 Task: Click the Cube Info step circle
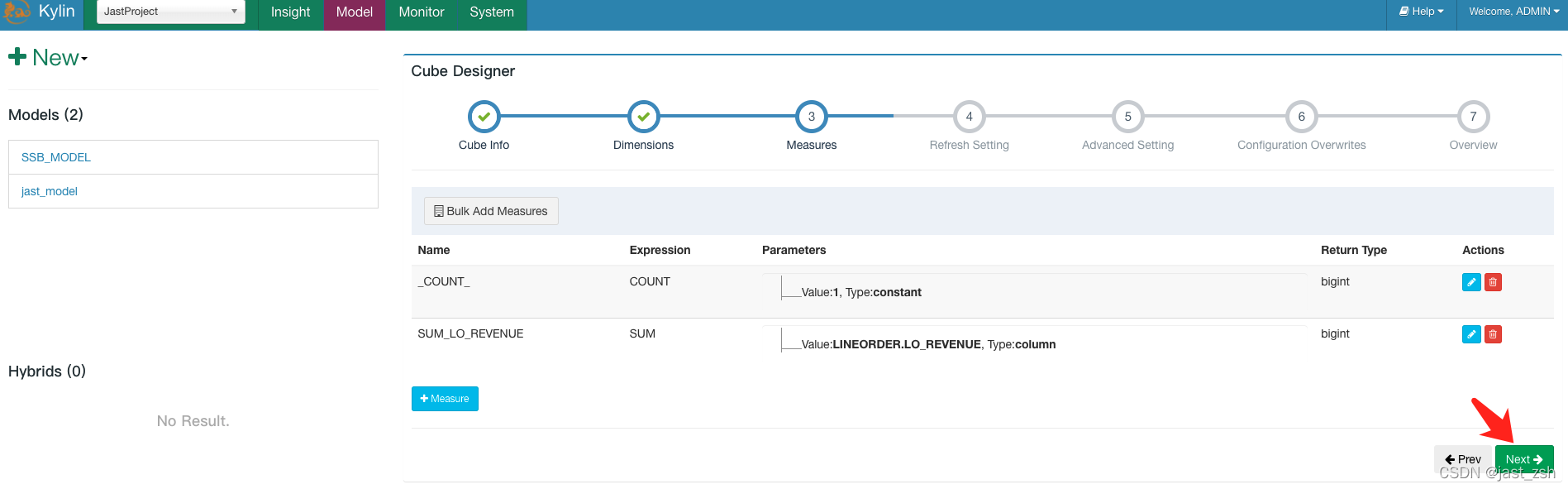[484, 117]
